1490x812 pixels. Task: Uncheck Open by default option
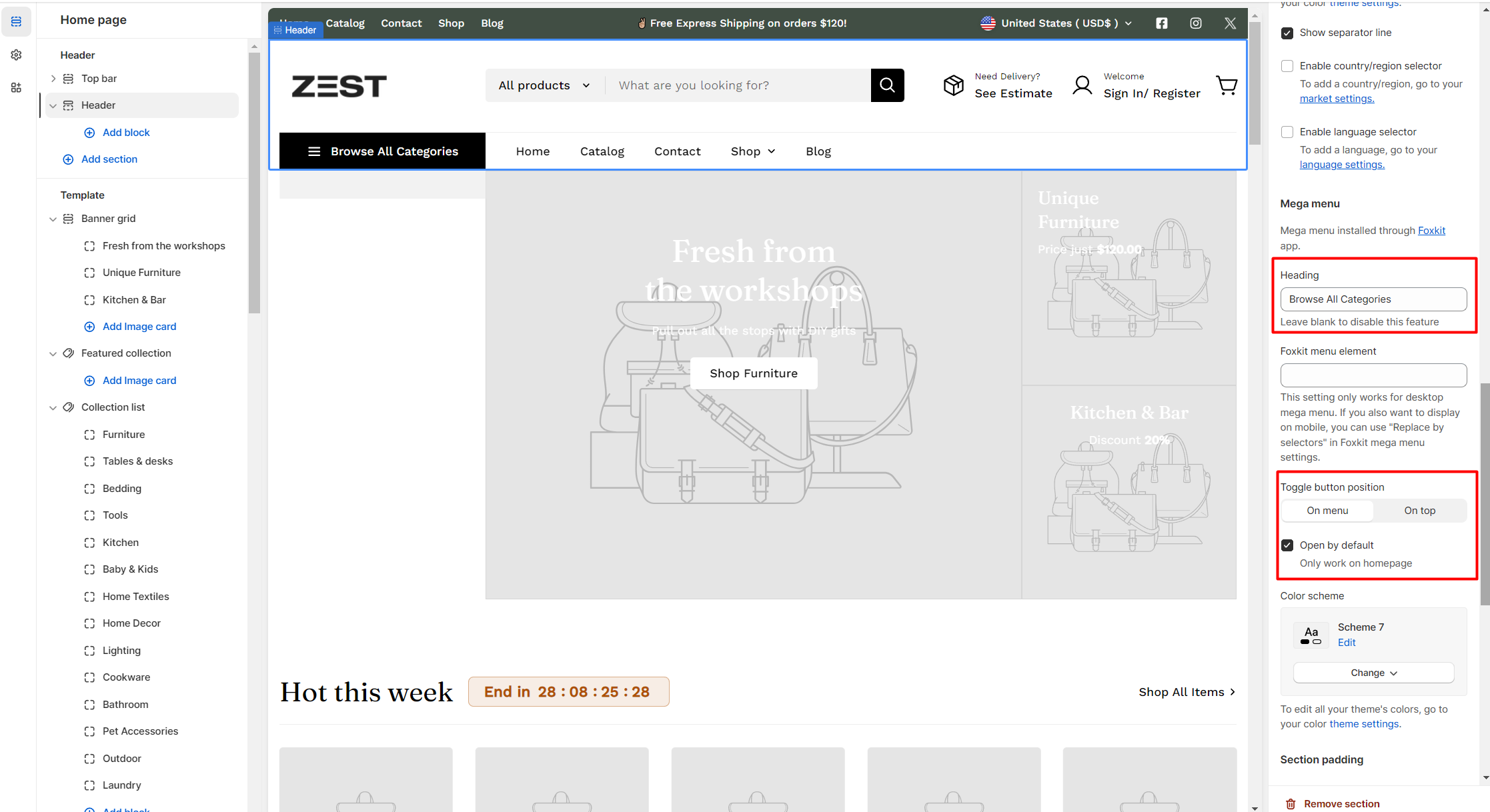point(1287,545)
